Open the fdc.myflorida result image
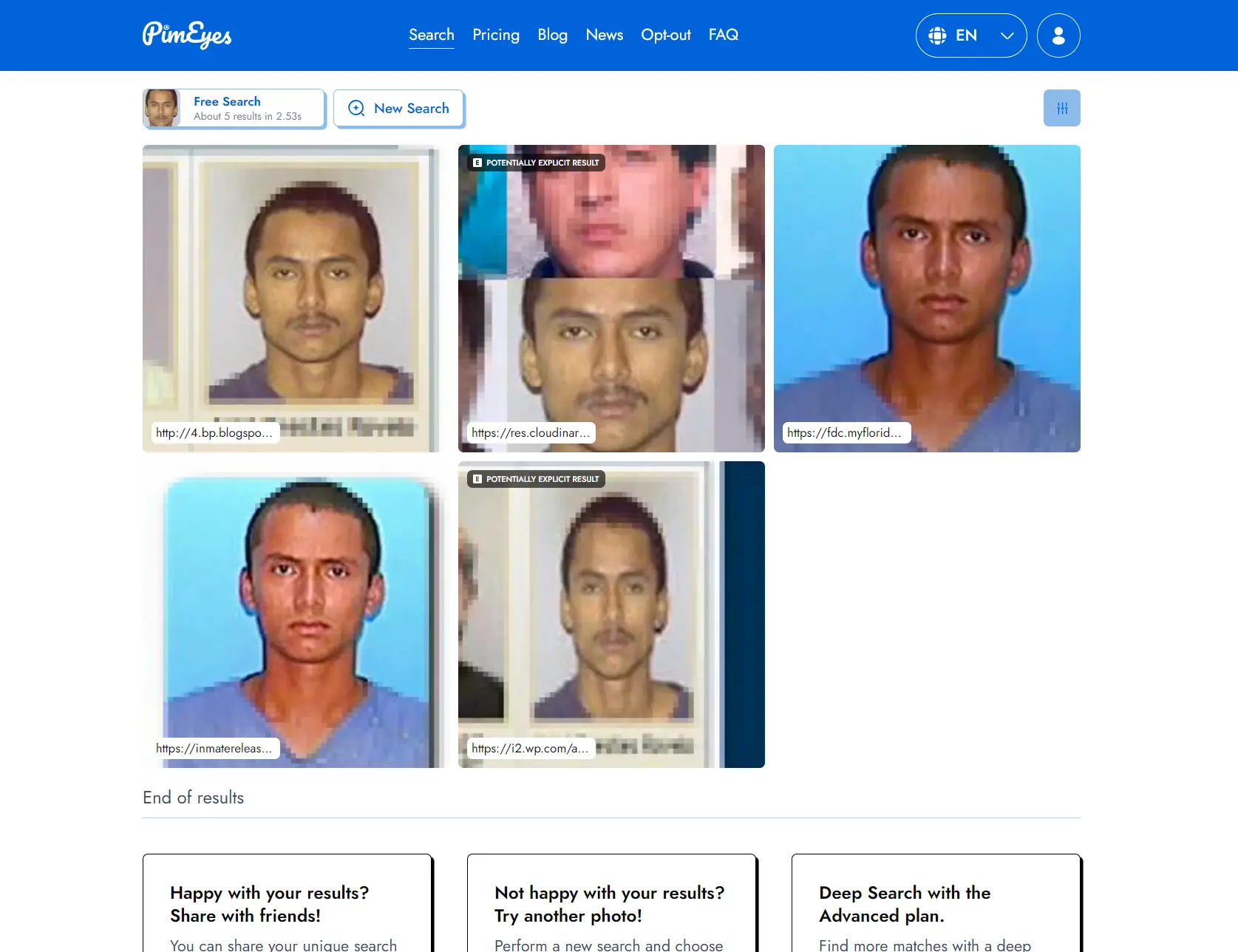 pos(926,296)
